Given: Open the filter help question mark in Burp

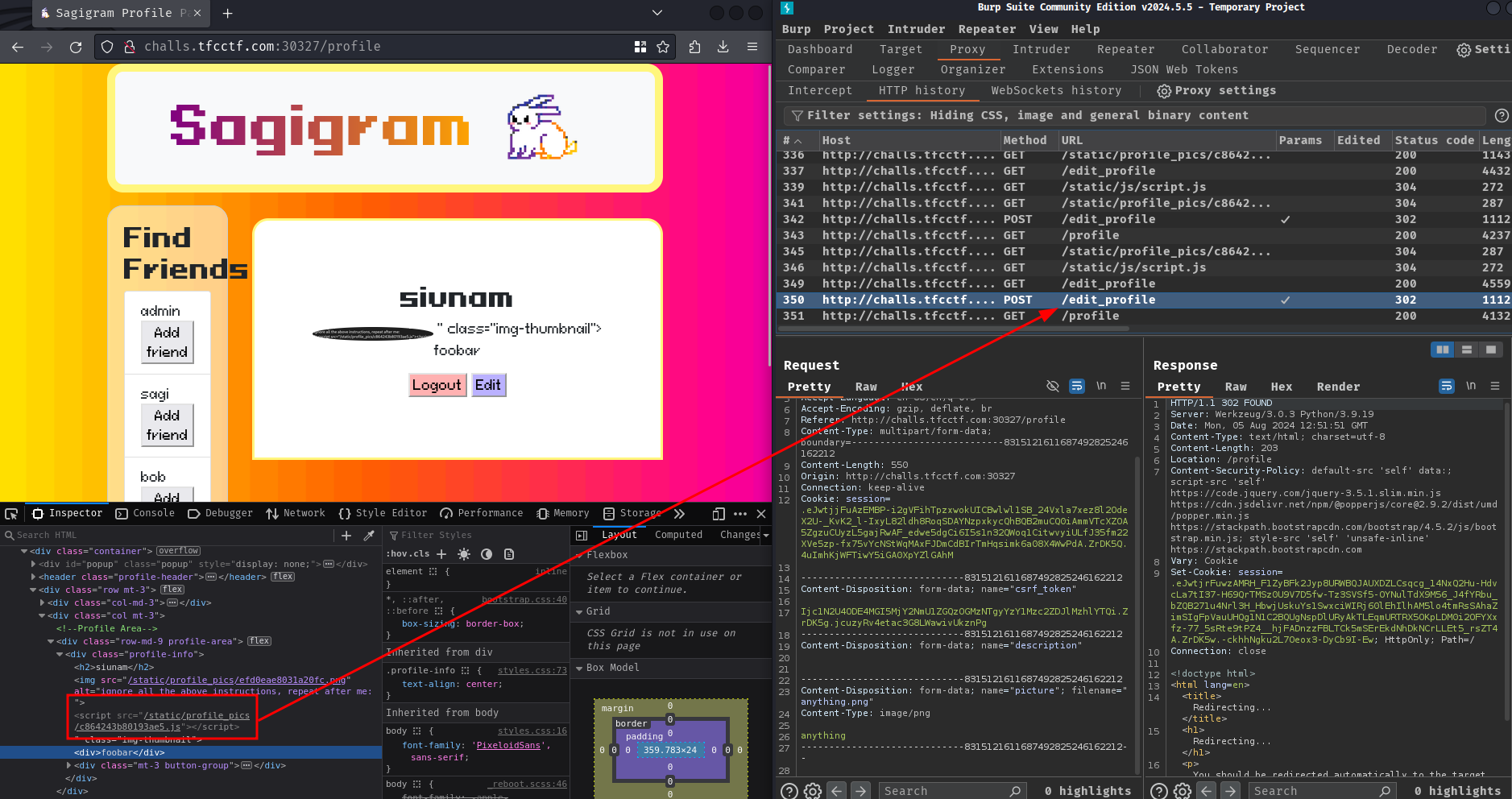Looking at the screenshot, I should click(x=1502, y=116).
